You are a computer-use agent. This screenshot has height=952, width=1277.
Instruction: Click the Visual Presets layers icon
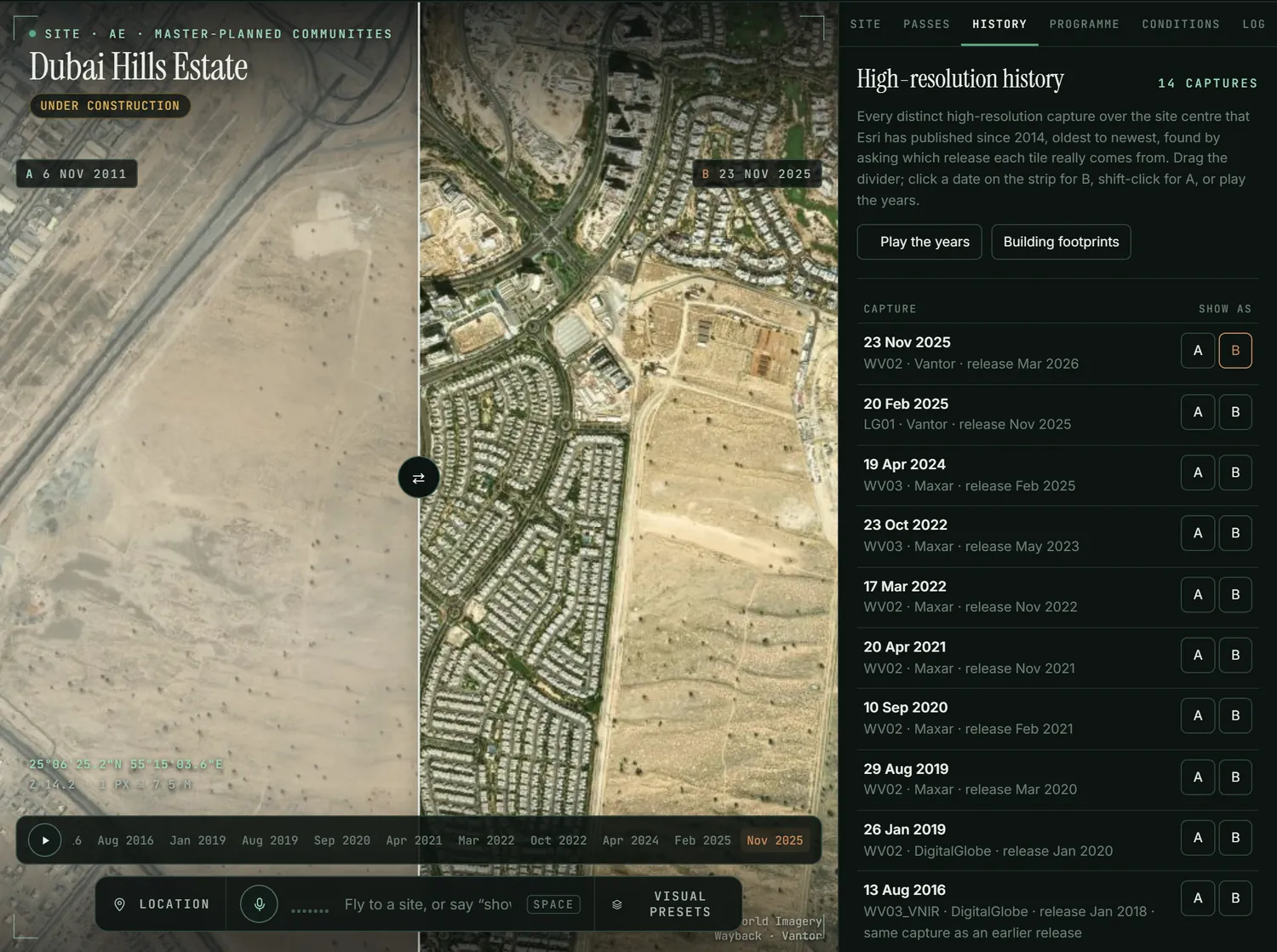point(617,904)
